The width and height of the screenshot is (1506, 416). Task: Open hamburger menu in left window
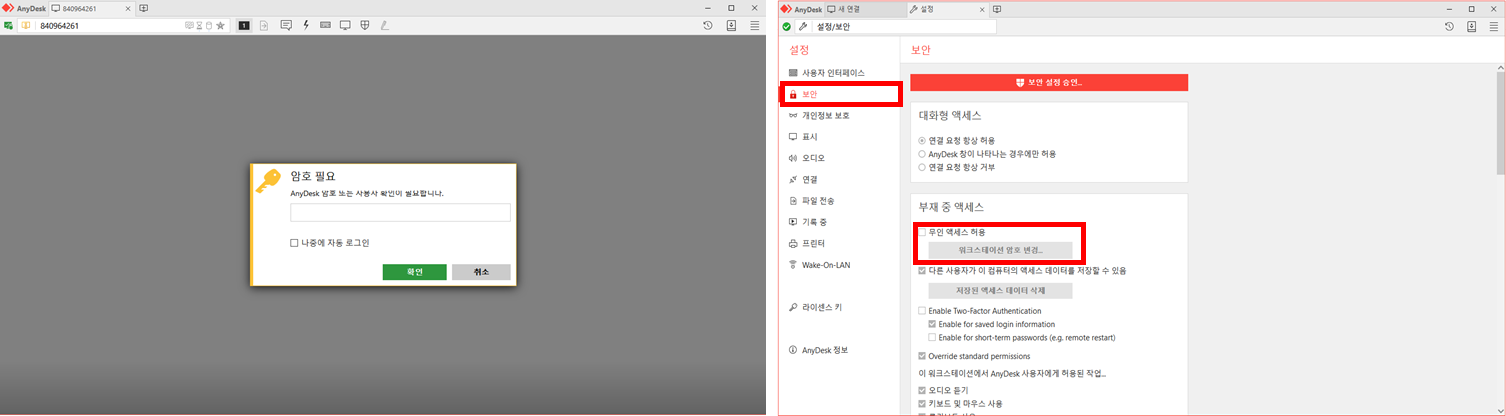755,26
